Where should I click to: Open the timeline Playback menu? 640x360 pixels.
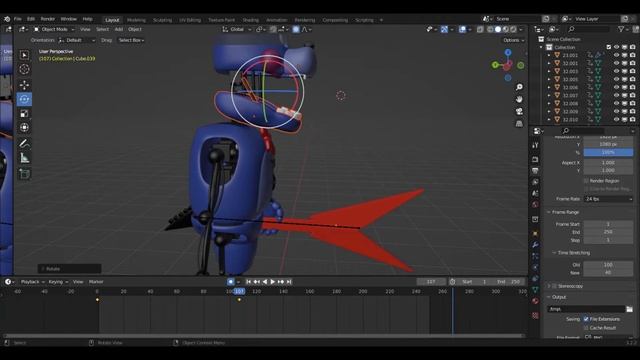tap(33, 282)
